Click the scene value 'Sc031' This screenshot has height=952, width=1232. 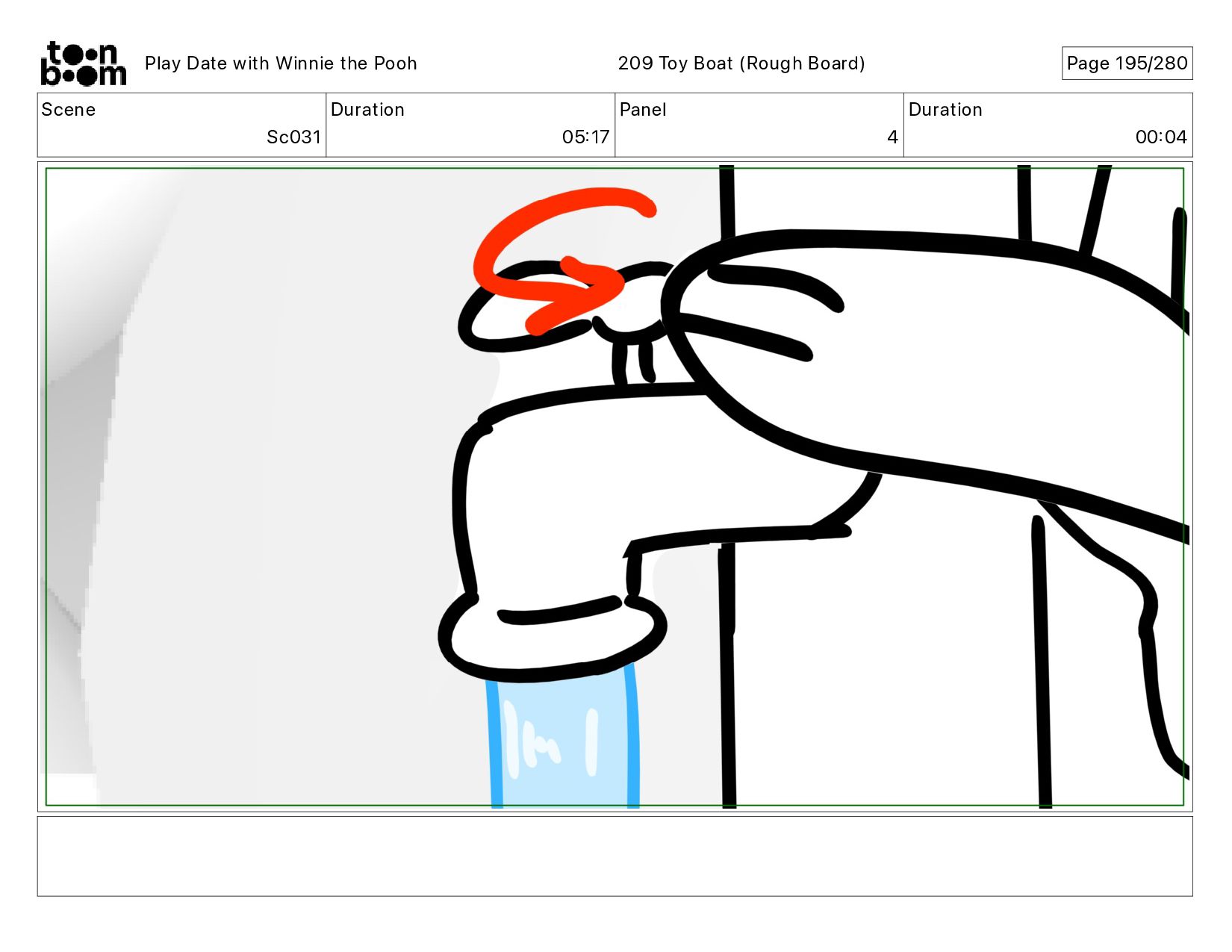tap(293, 137)
